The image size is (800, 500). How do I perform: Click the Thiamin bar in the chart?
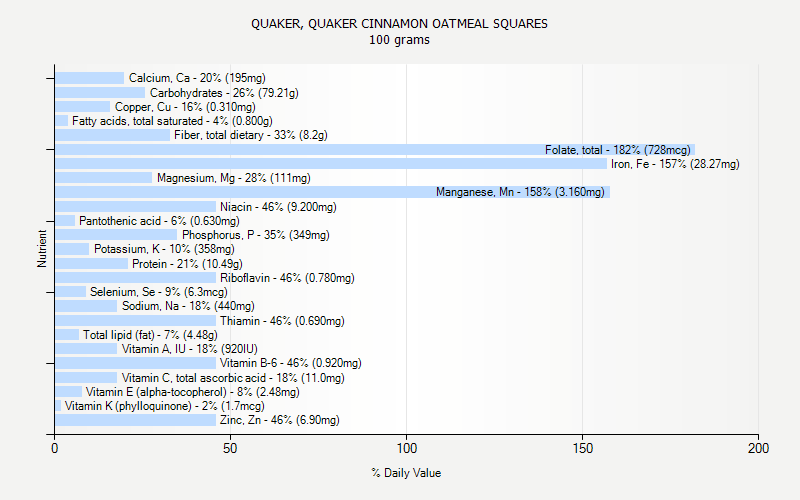136,320
